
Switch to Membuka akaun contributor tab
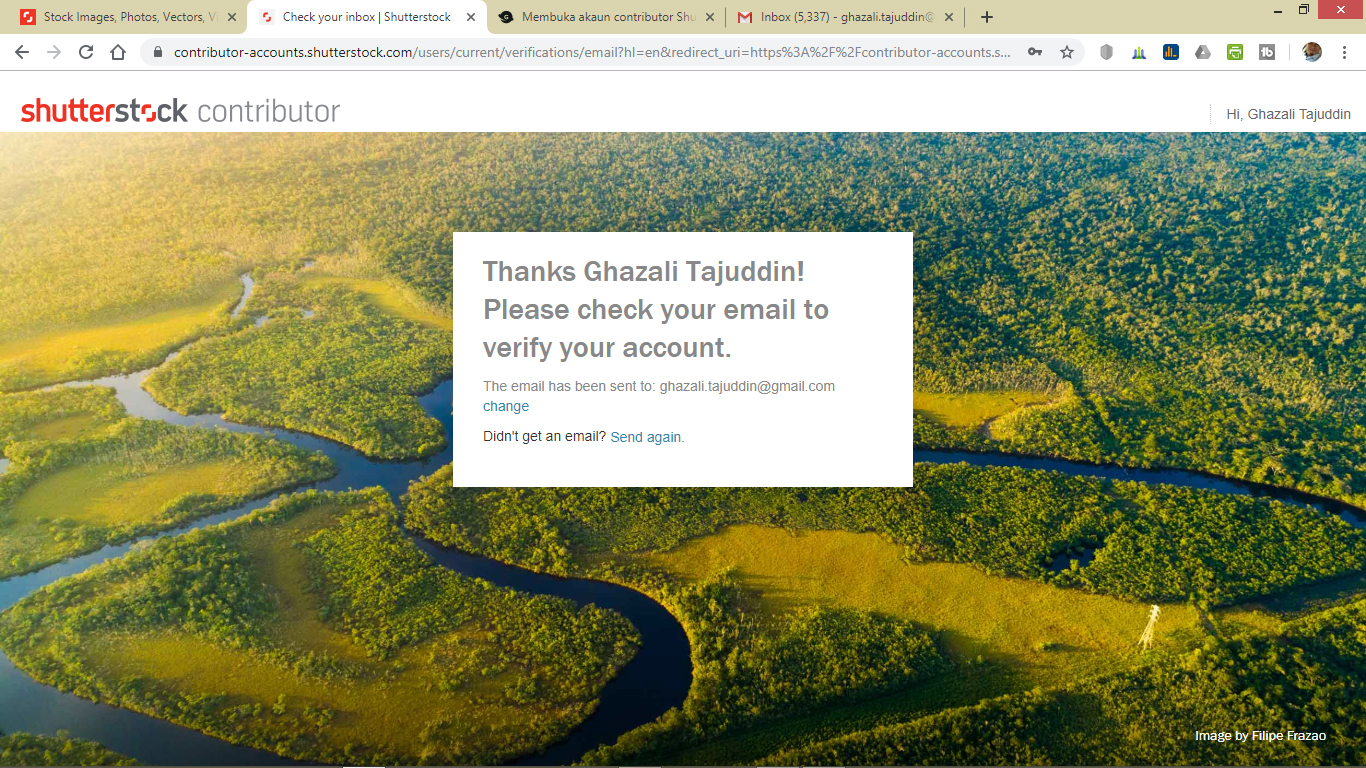pyautogui.click(x=606, y=17)
